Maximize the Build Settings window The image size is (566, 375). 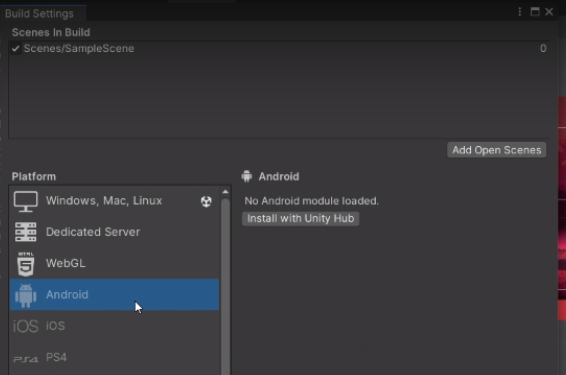(535, 12)
